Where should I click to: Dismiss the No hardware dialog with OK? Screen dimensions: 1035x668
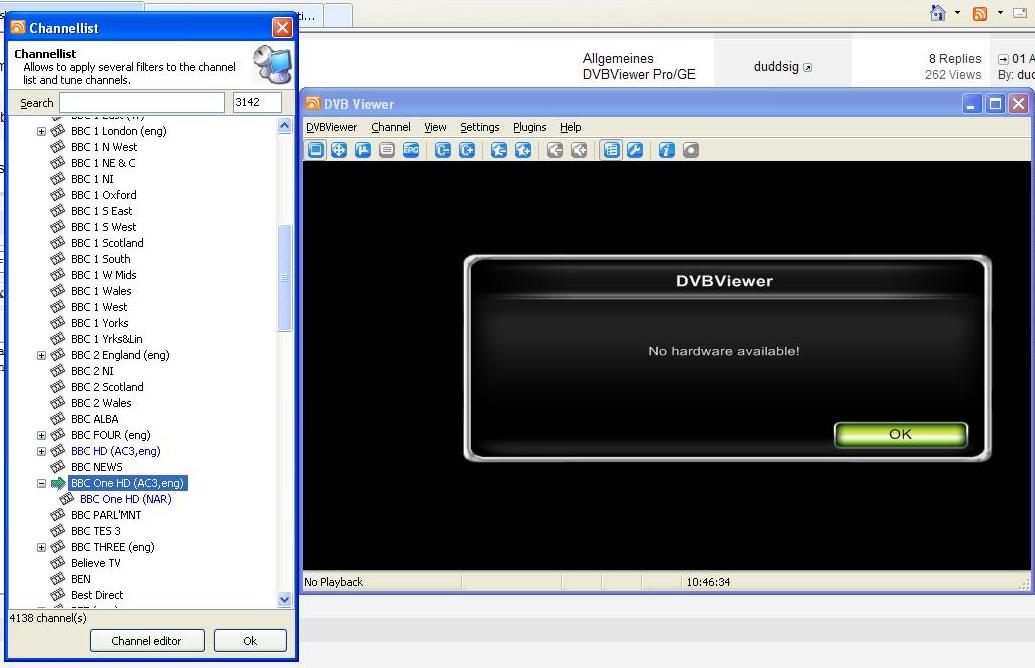900,434
